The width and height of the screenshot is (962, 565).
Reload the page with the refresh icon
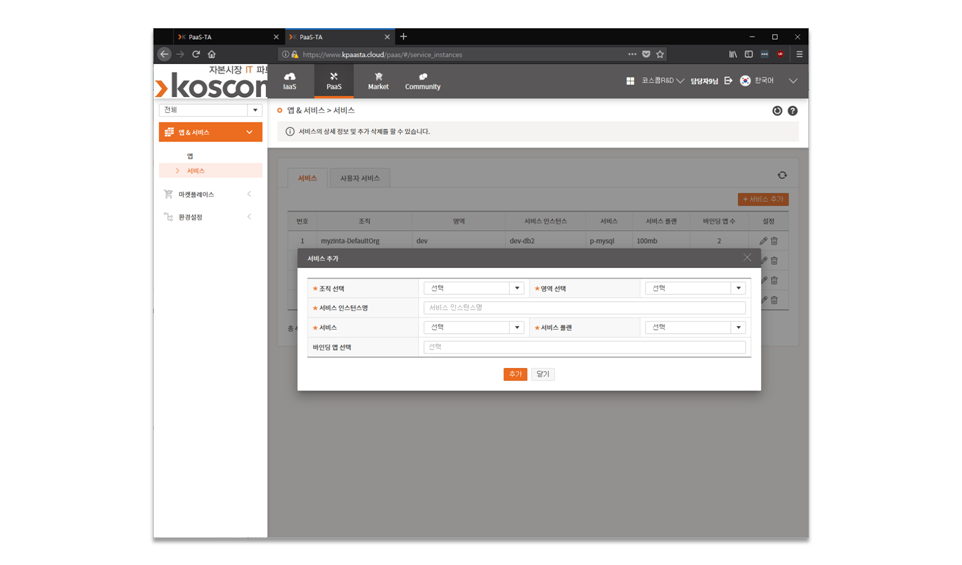196,54
